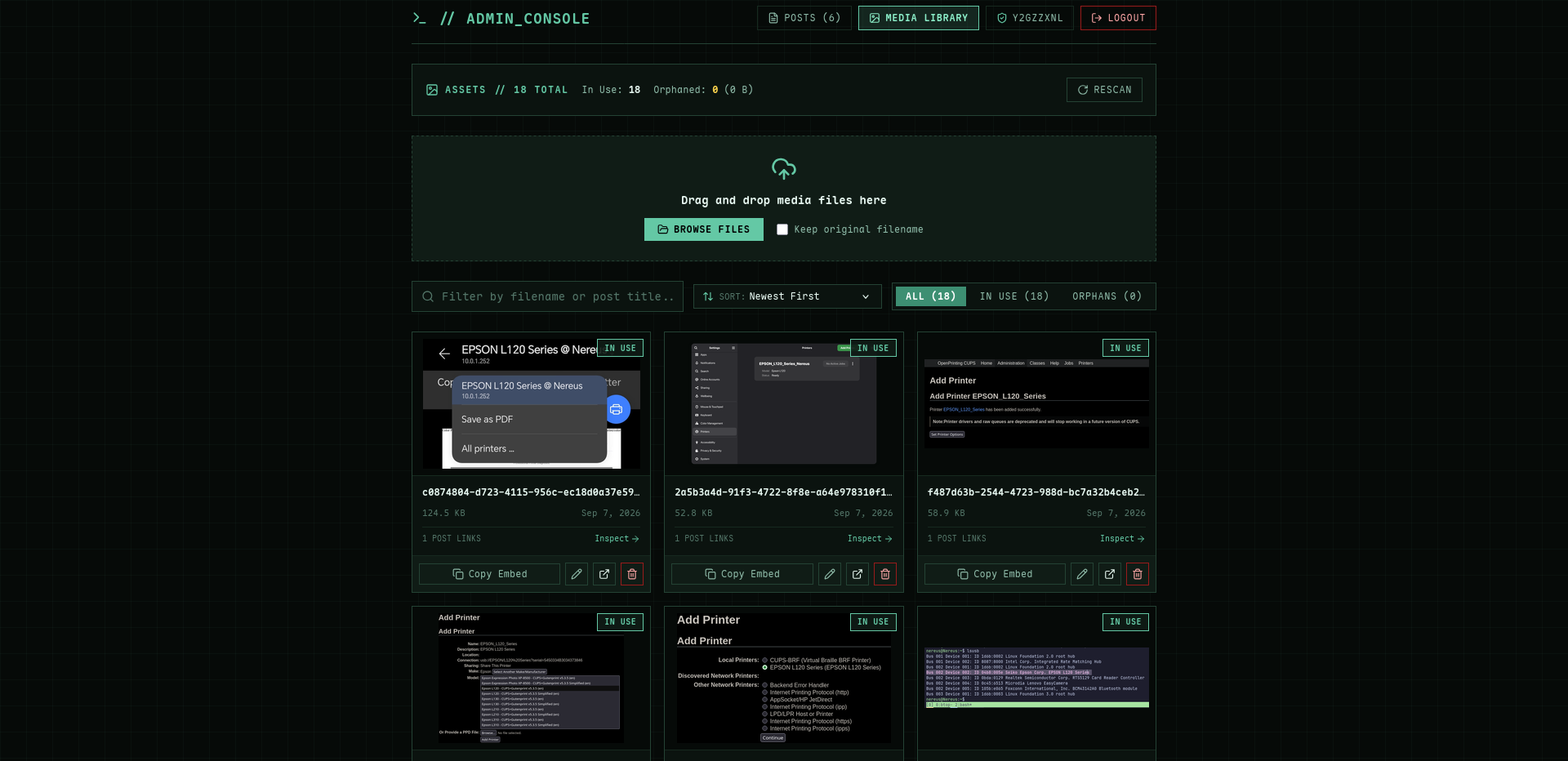Click pencil rename icon for c0874804
Image resolution: width=1568 pixels, height=761 pixels.
click(577, 574)
